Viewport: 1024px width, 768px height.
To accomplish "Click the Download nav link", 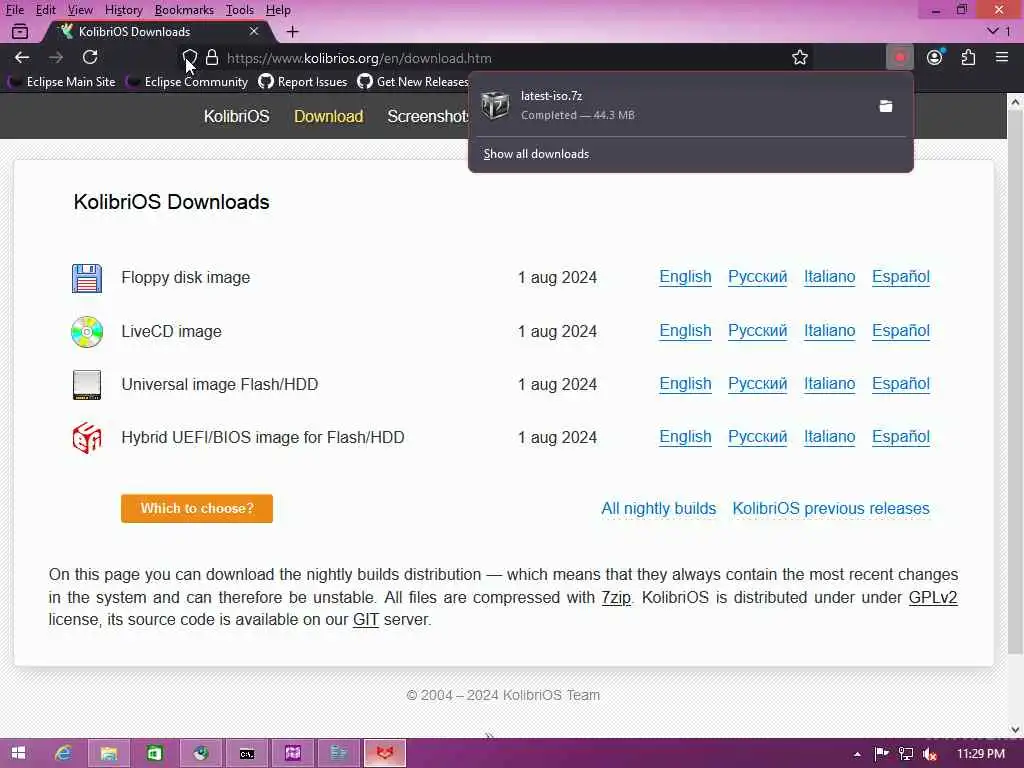I will tap(328, 116).
